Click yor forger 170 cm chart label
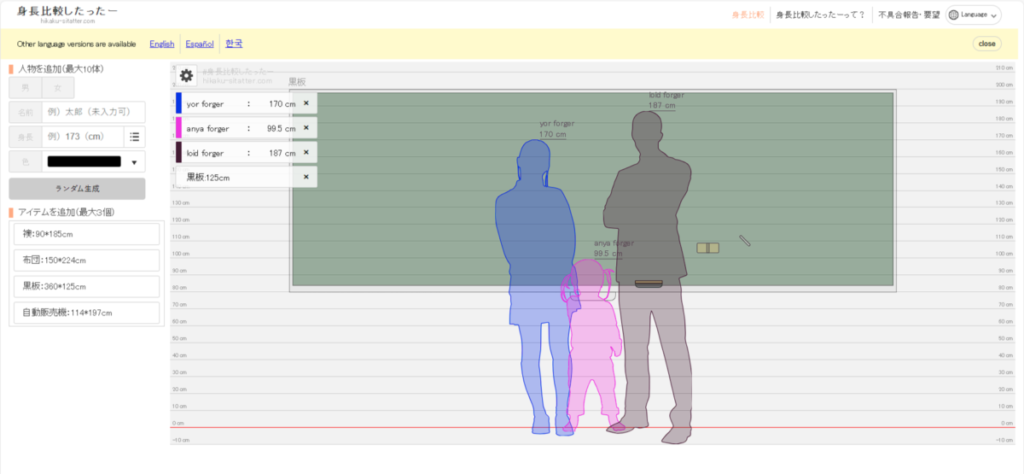The height and width of the screenshot is (474, 1024). coord(557,129)
